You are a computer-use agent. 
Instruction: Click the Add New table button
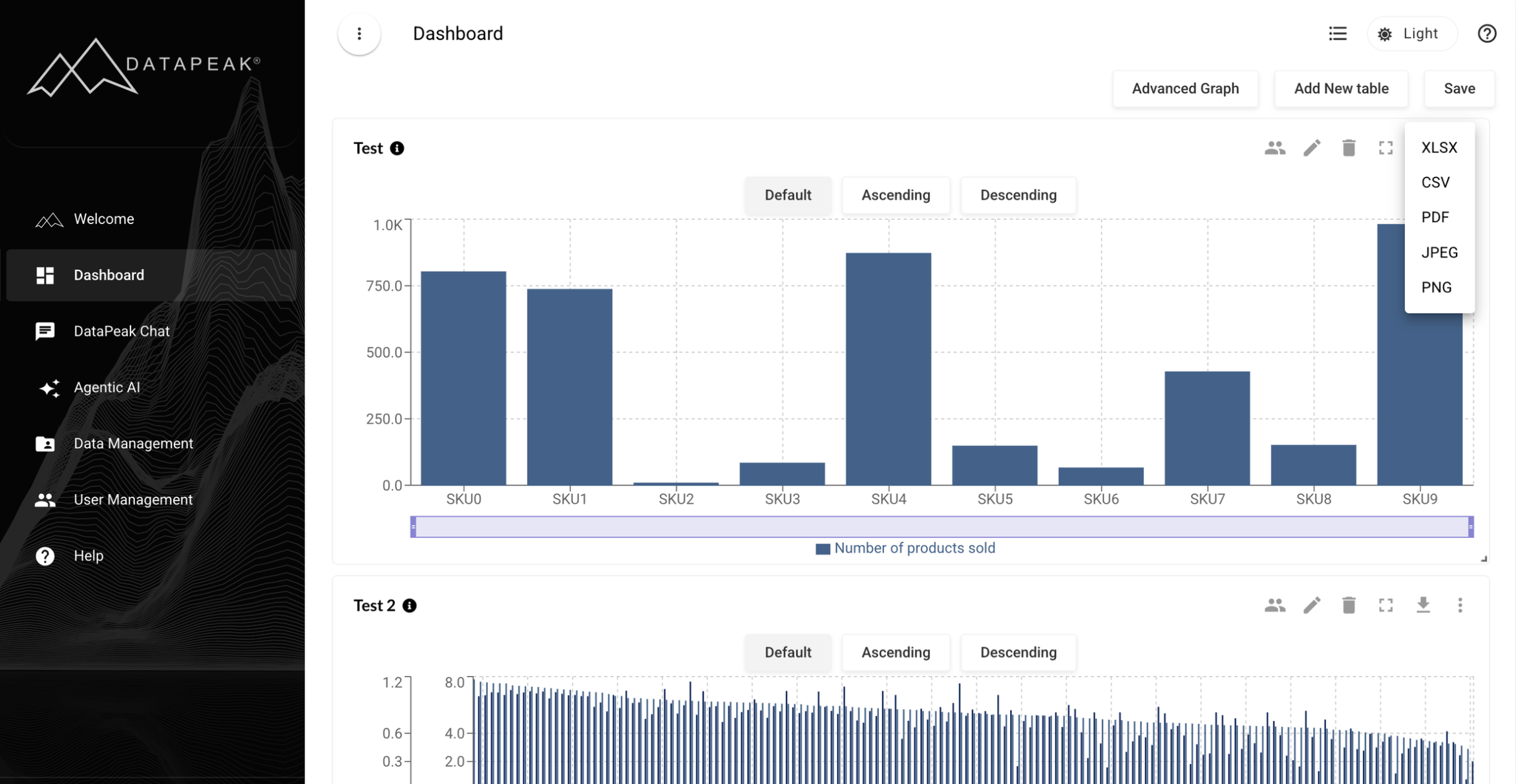tap(1341, 88)
